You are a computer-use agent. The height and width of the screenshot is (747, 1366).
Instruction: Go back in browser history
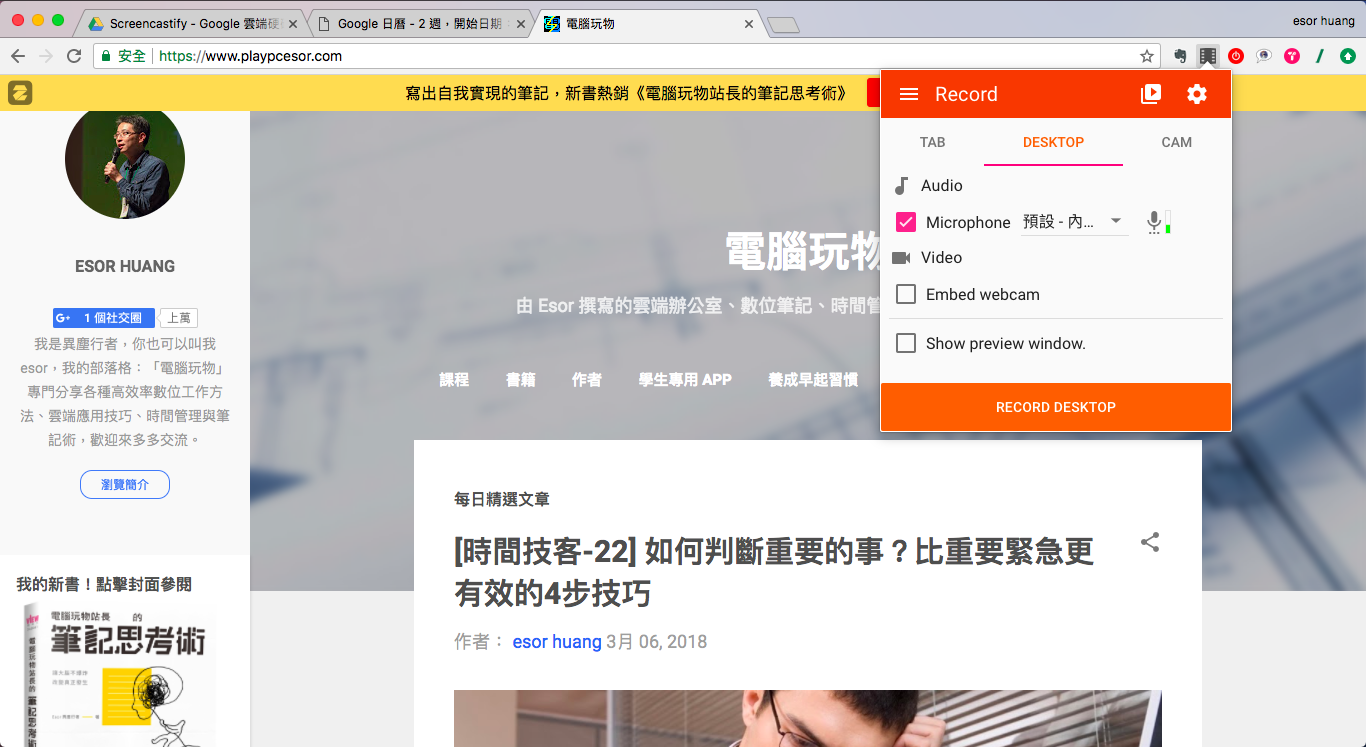coord(18,56)
